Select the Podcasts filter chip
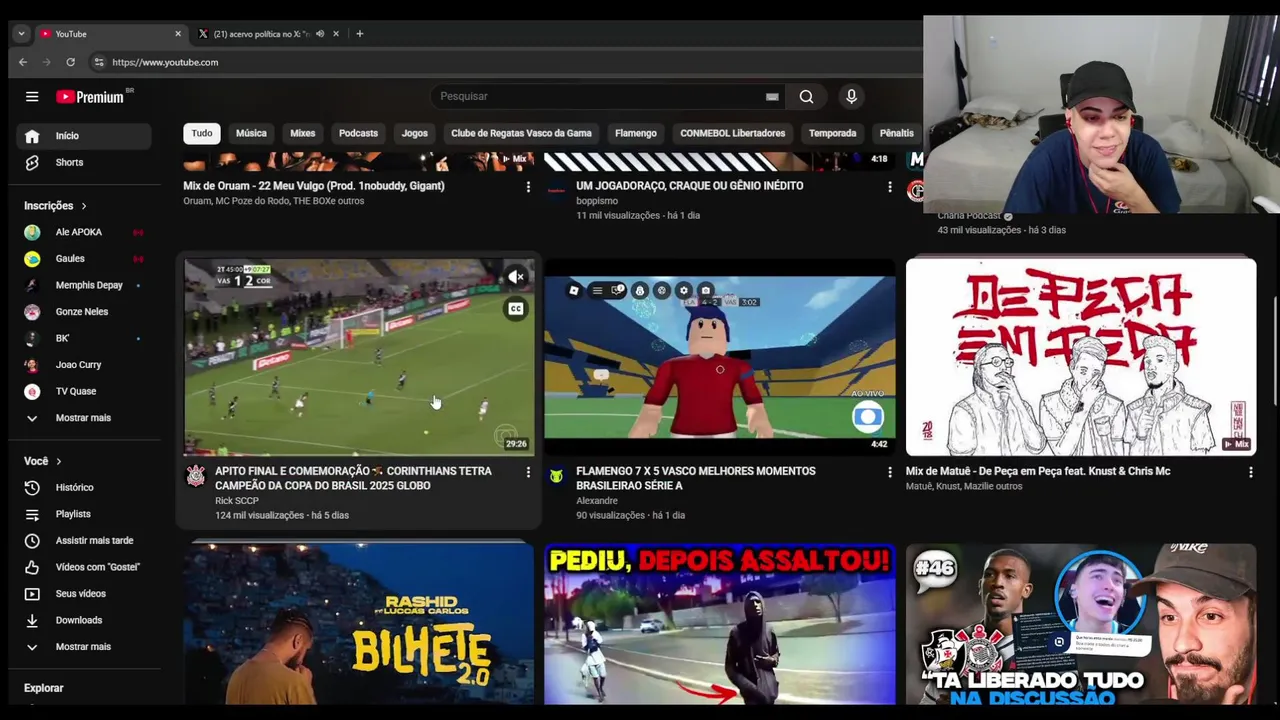 point(358,133)
